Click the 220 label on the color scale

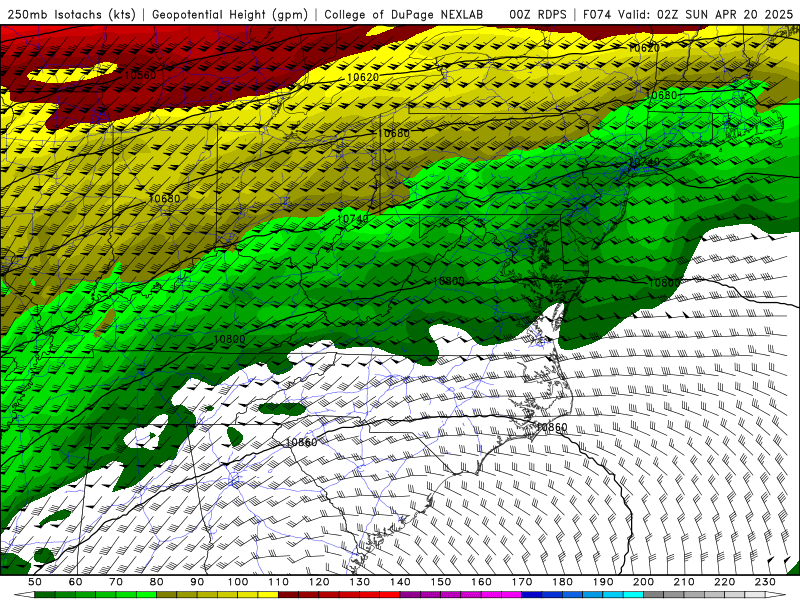click(724, 582)
